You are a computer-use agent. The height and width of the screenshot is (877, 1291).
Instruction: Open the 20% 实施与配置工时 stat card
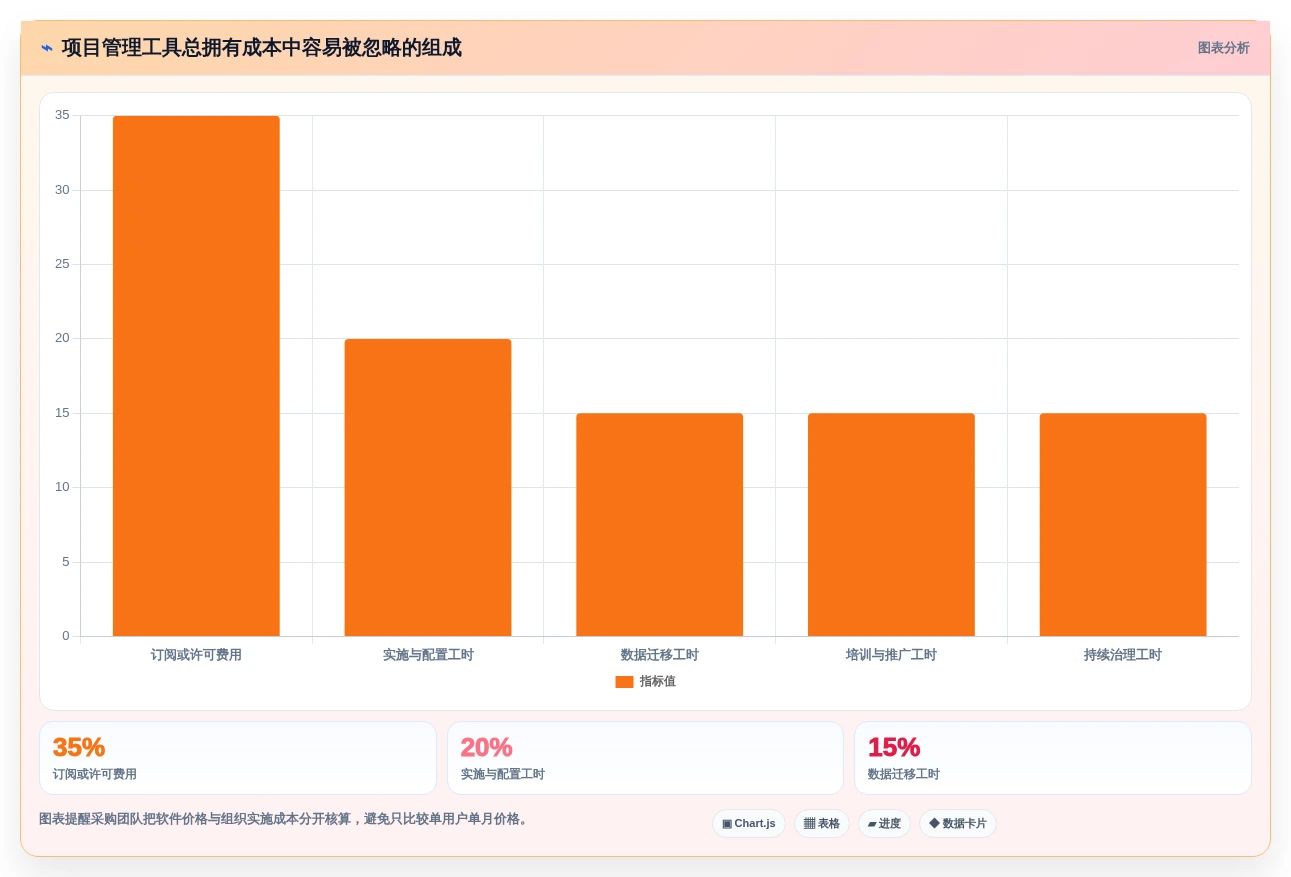[x=645, y=758]
